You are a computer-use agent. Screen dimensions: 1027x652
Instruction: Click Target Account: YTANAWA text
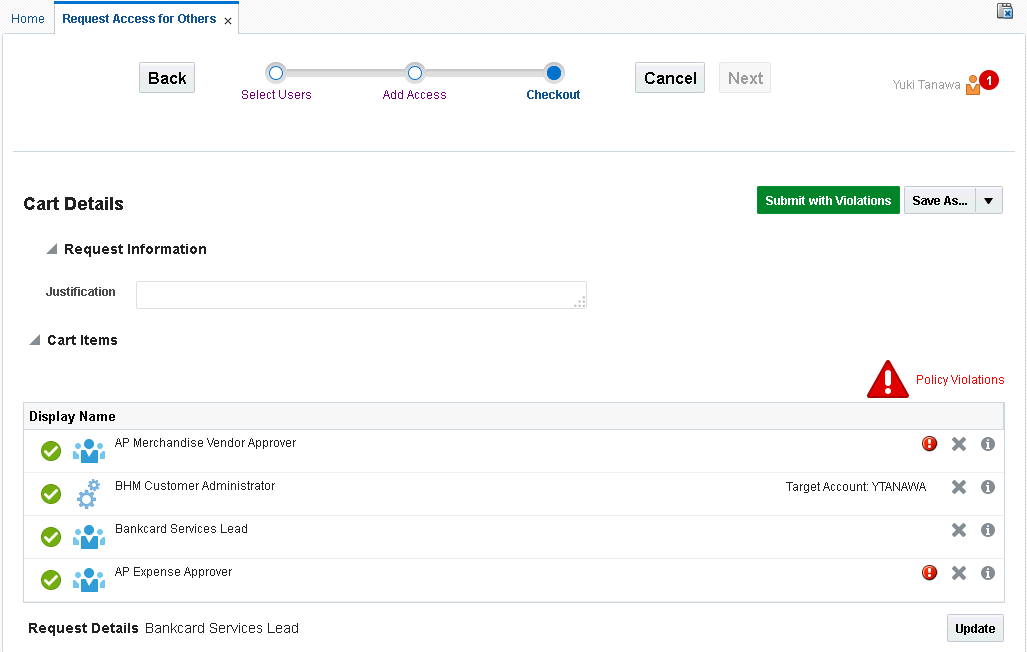(855, 487)
